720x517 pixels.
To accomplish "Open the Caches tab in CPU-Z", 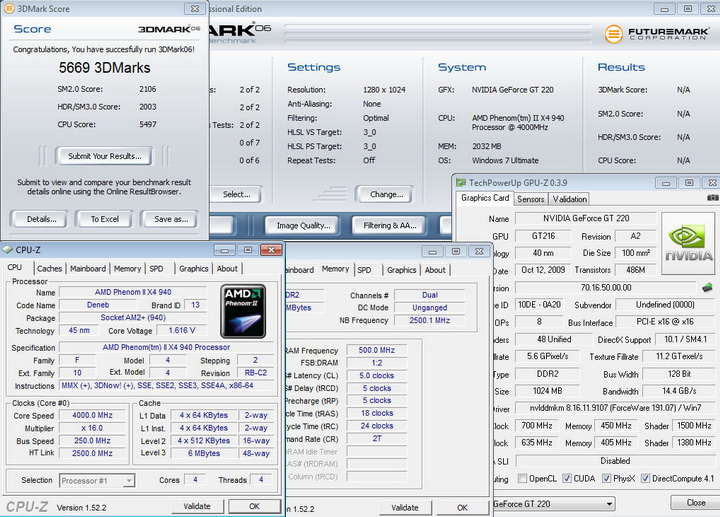I will (x=49, y=268).
